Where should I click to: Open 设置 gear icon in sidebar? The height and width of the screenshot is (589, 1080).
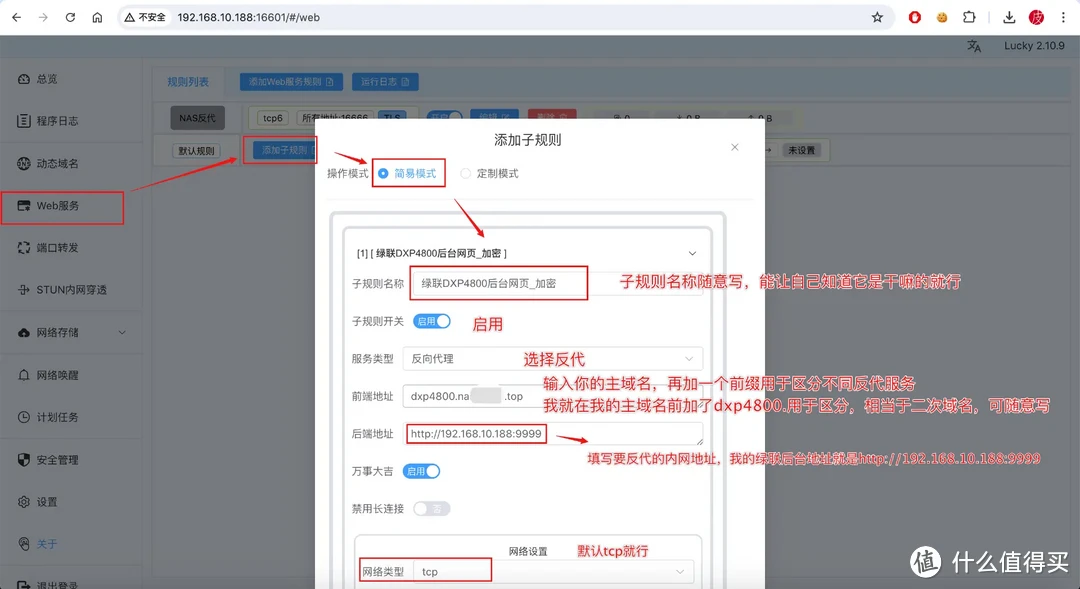(x=25, y=502)
